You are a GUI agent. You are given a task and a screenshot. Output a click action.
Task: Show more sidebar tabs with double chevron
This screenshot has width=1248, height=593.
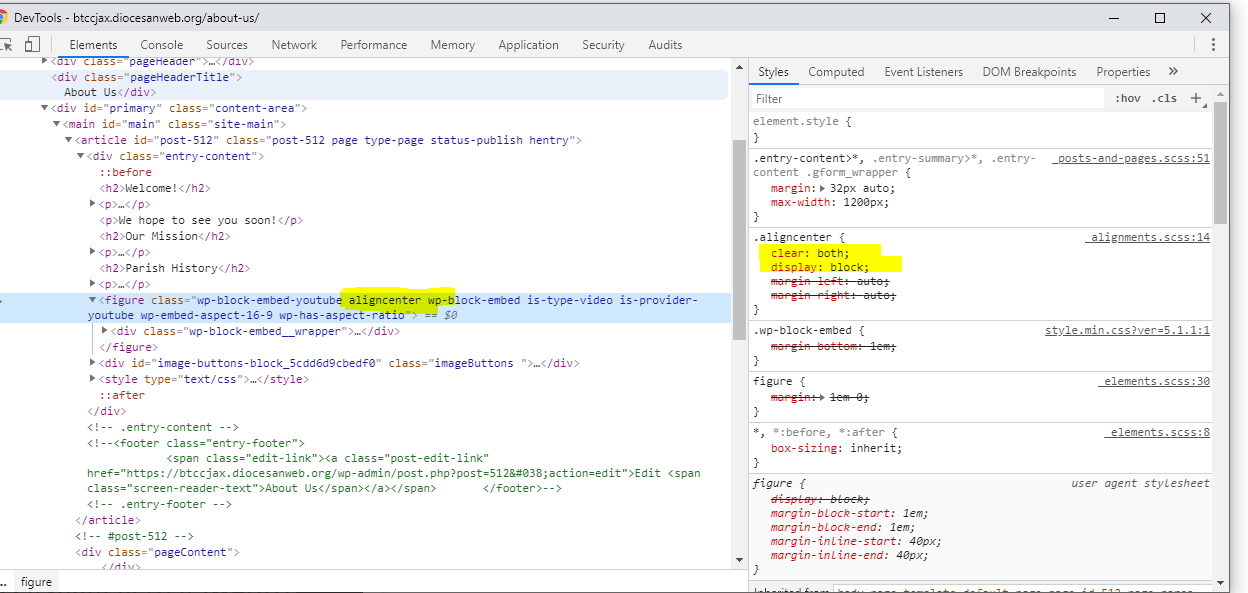(x=1173, y=72)
